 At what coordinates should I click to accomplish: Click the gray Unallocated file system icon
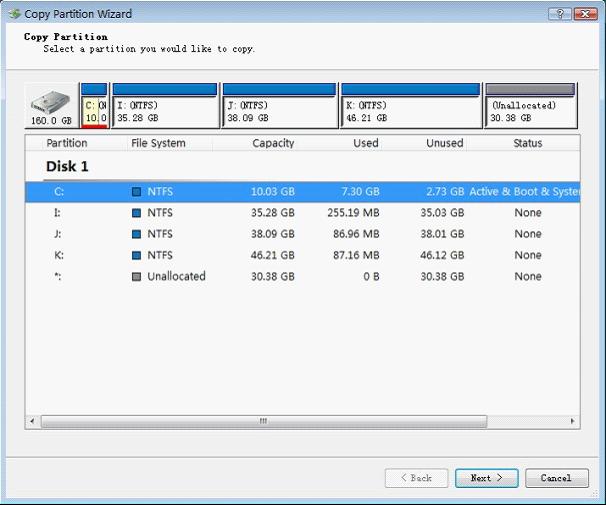[x=137, y=277]
